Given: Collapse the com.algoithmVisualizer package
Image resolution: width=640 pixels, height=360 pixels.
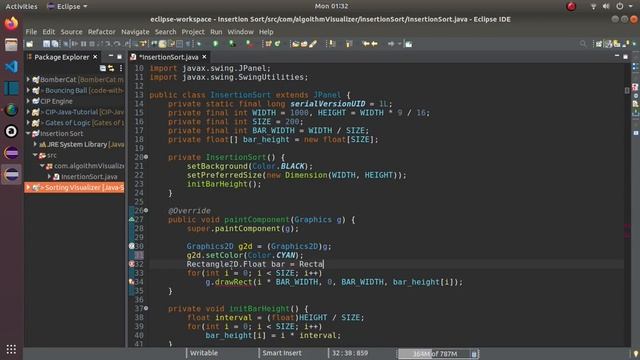Looking at the screenshot, I should click(42, 166).
